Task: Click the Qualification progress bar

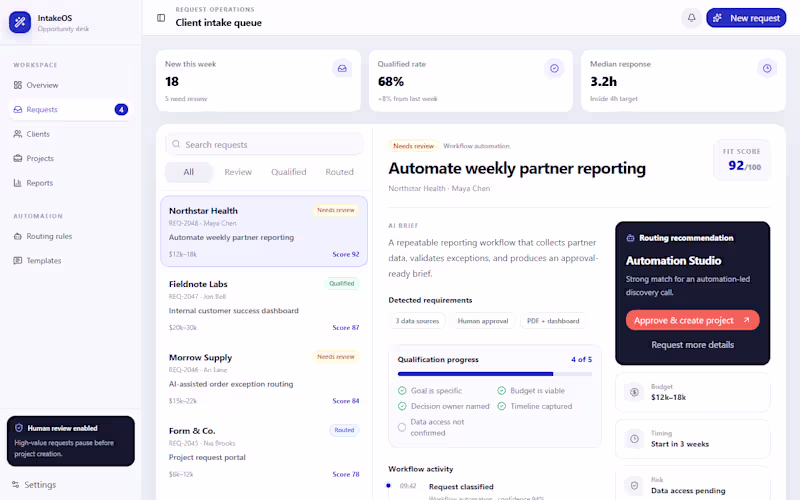Action: (495, 374)
